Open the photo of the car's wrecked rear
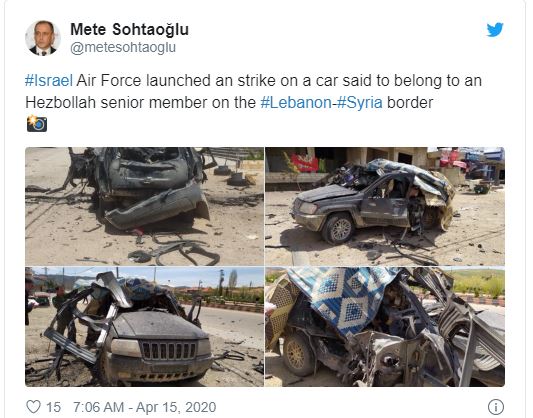Viewport: 533px width, 418px height. pyautogui.click(x=144, y=206)
